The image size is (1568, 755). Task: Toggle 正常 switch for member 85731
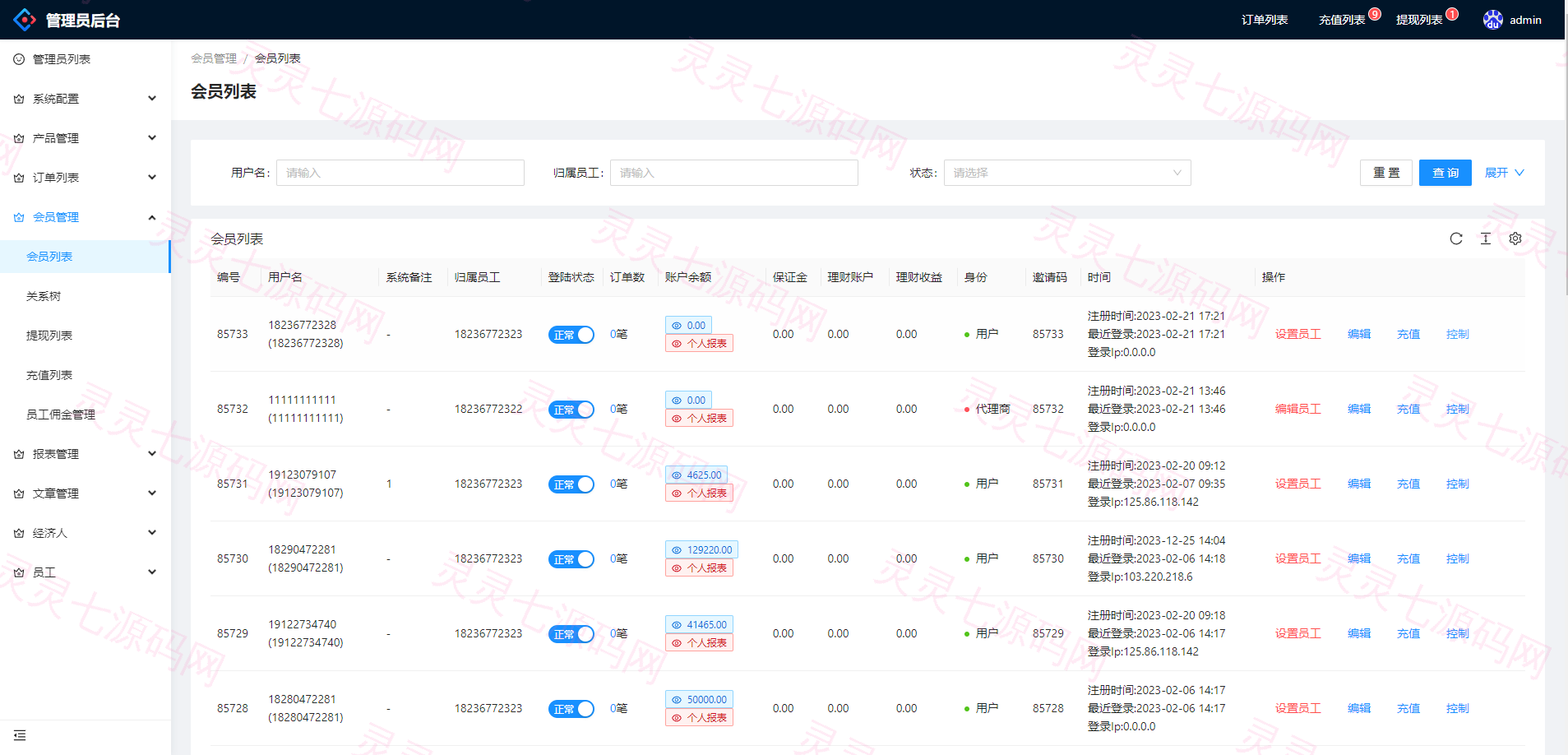(571, 484)
